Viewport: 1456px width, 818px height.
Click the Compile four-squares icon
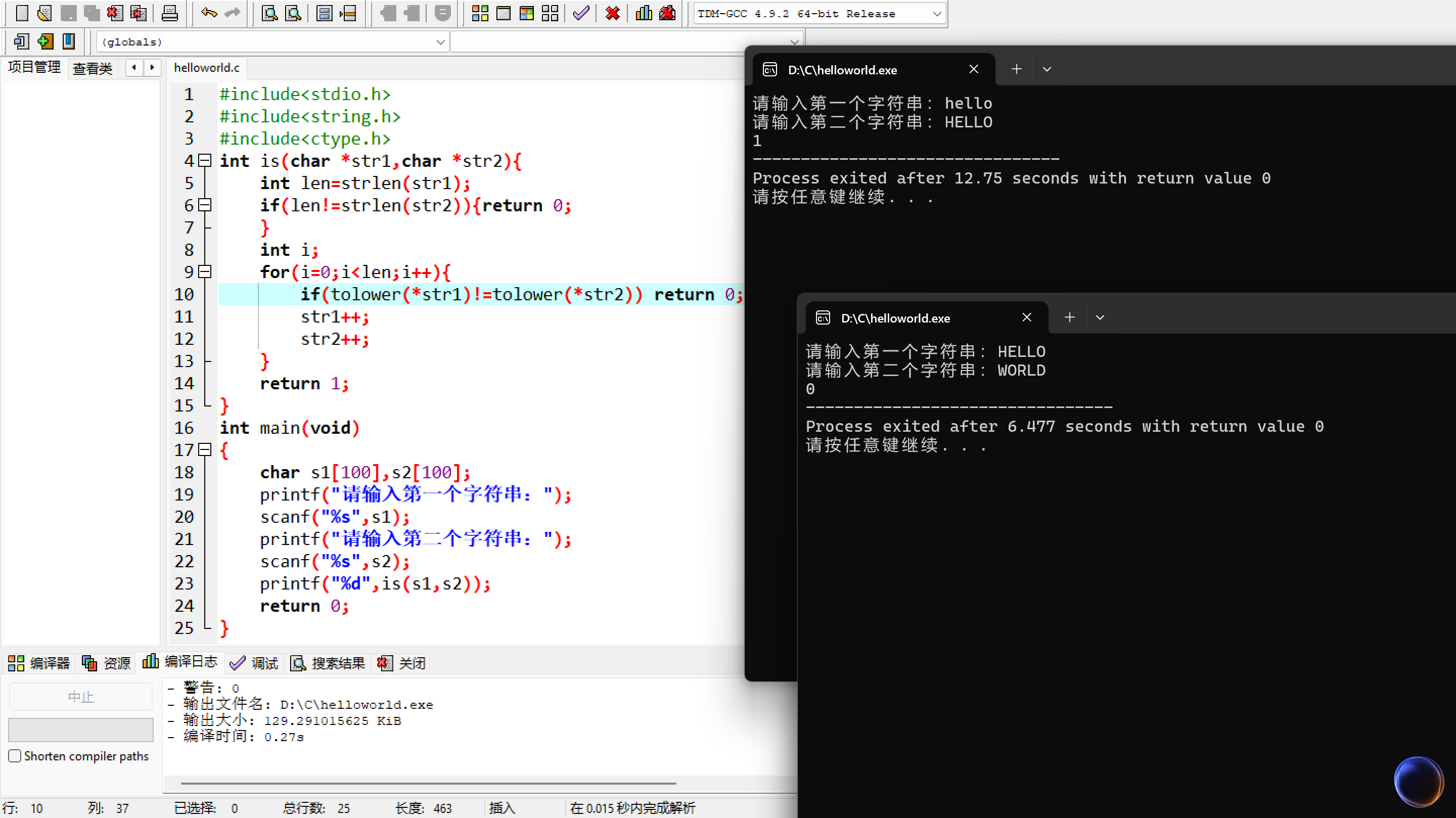click(x=480, y=13)
